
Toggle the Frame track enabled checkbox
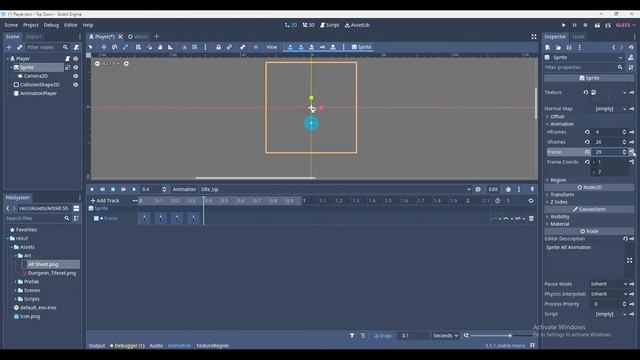[x=96, y=218]
